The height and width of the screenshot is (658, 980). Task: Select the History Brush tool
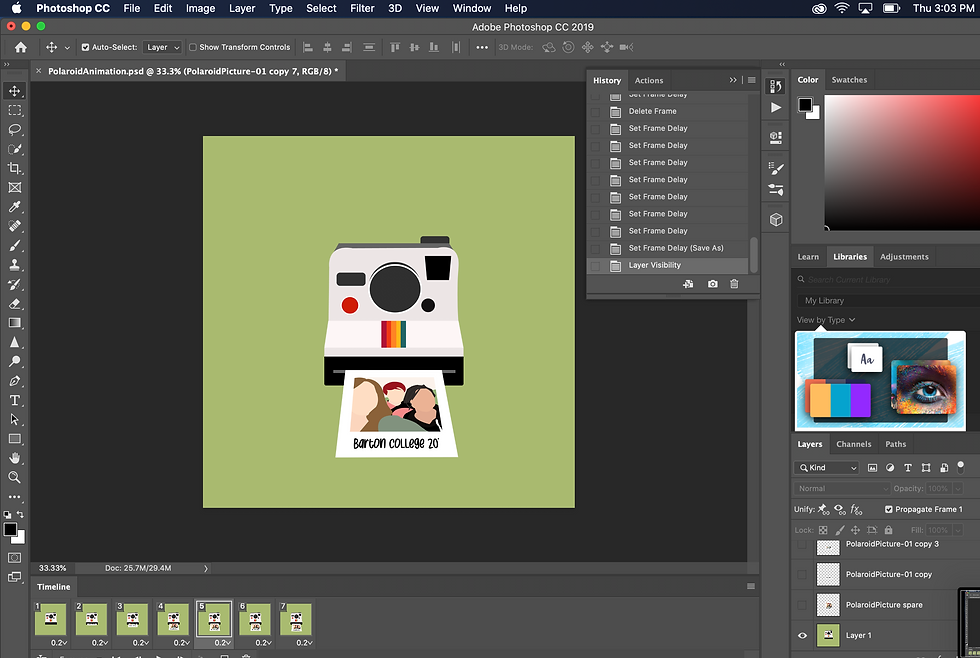tap(14, 284)
